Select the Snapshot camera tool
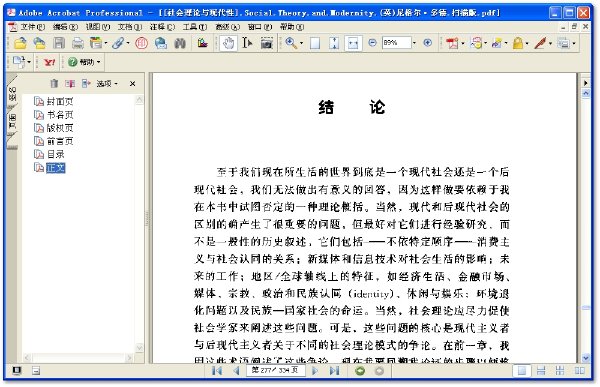 (267, 43)
